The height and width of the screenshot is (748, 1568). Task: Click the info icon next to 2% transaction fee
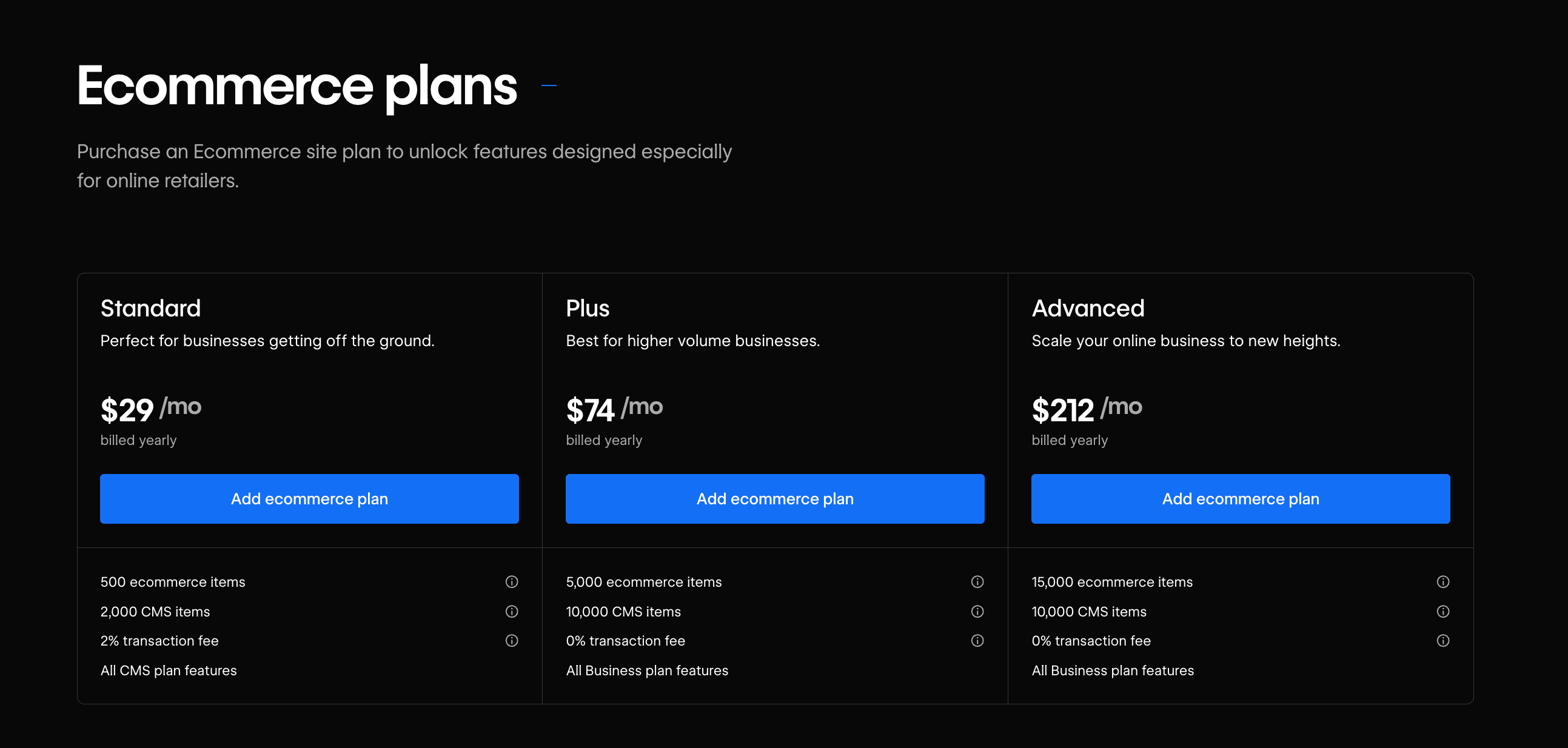pyautogui.click(x=511, y=640)
